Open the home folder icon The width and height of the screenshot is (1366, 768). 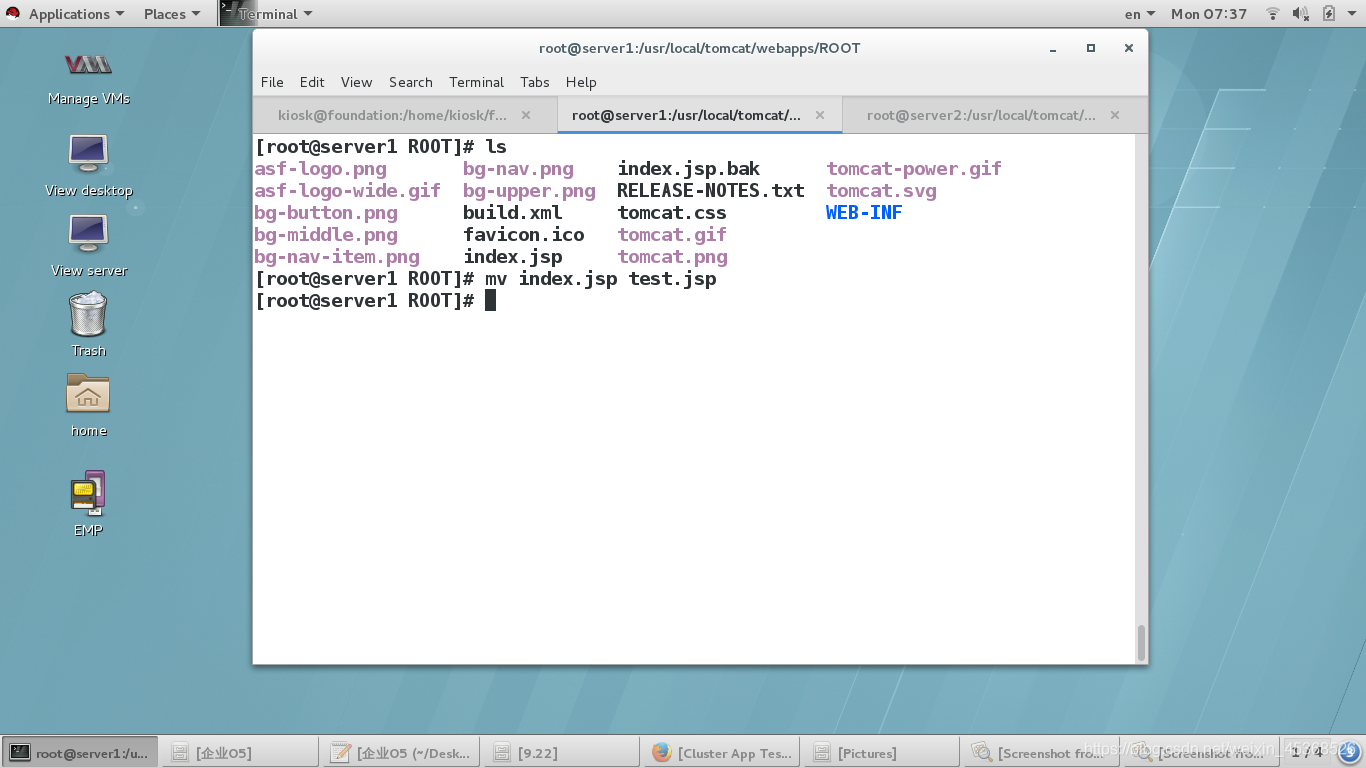[x=88, y=404]
